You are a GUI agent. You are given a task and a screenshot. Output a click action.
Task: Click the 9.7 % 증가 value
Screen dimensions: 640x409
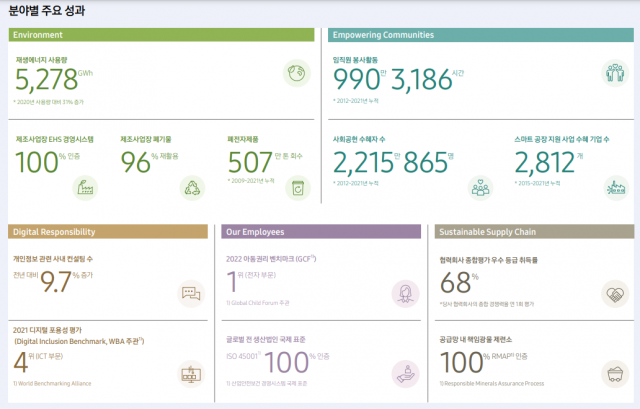67,282
